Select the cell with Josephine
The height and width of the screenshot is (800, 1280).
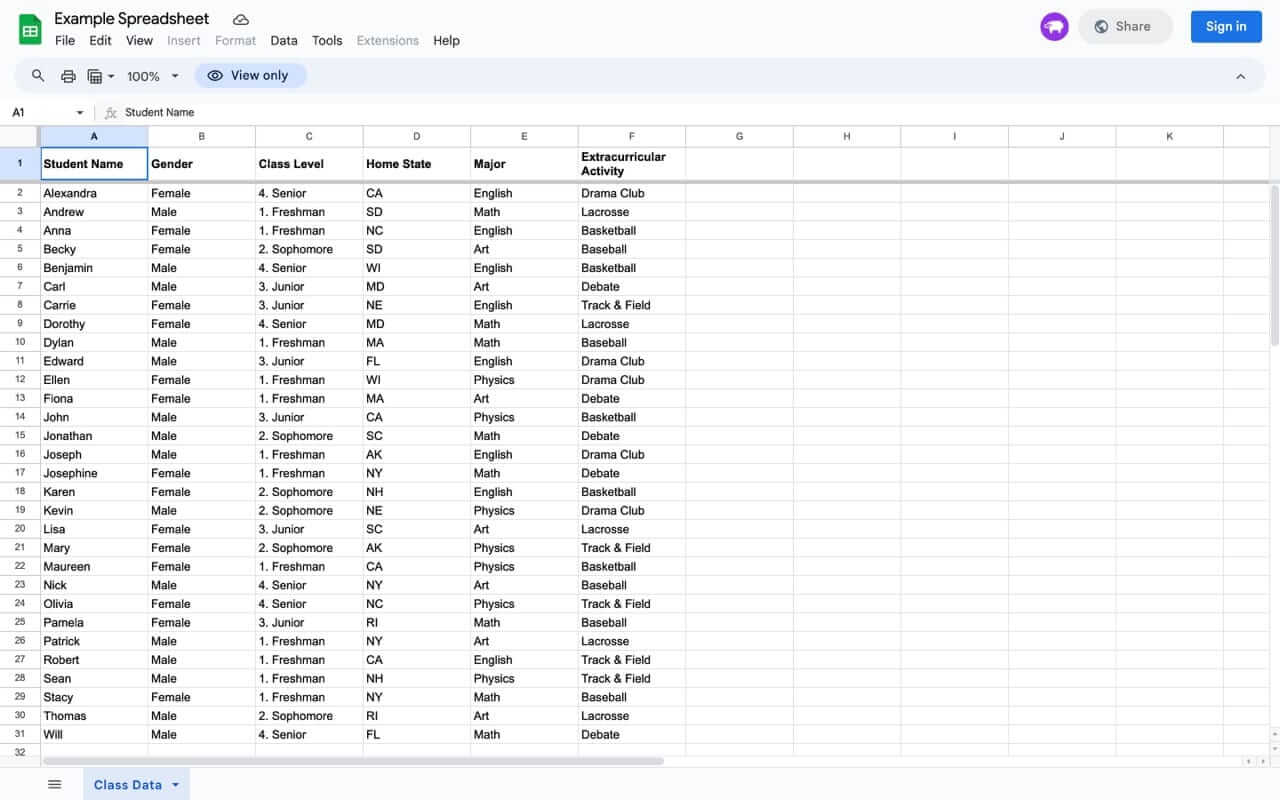point(94,473)
